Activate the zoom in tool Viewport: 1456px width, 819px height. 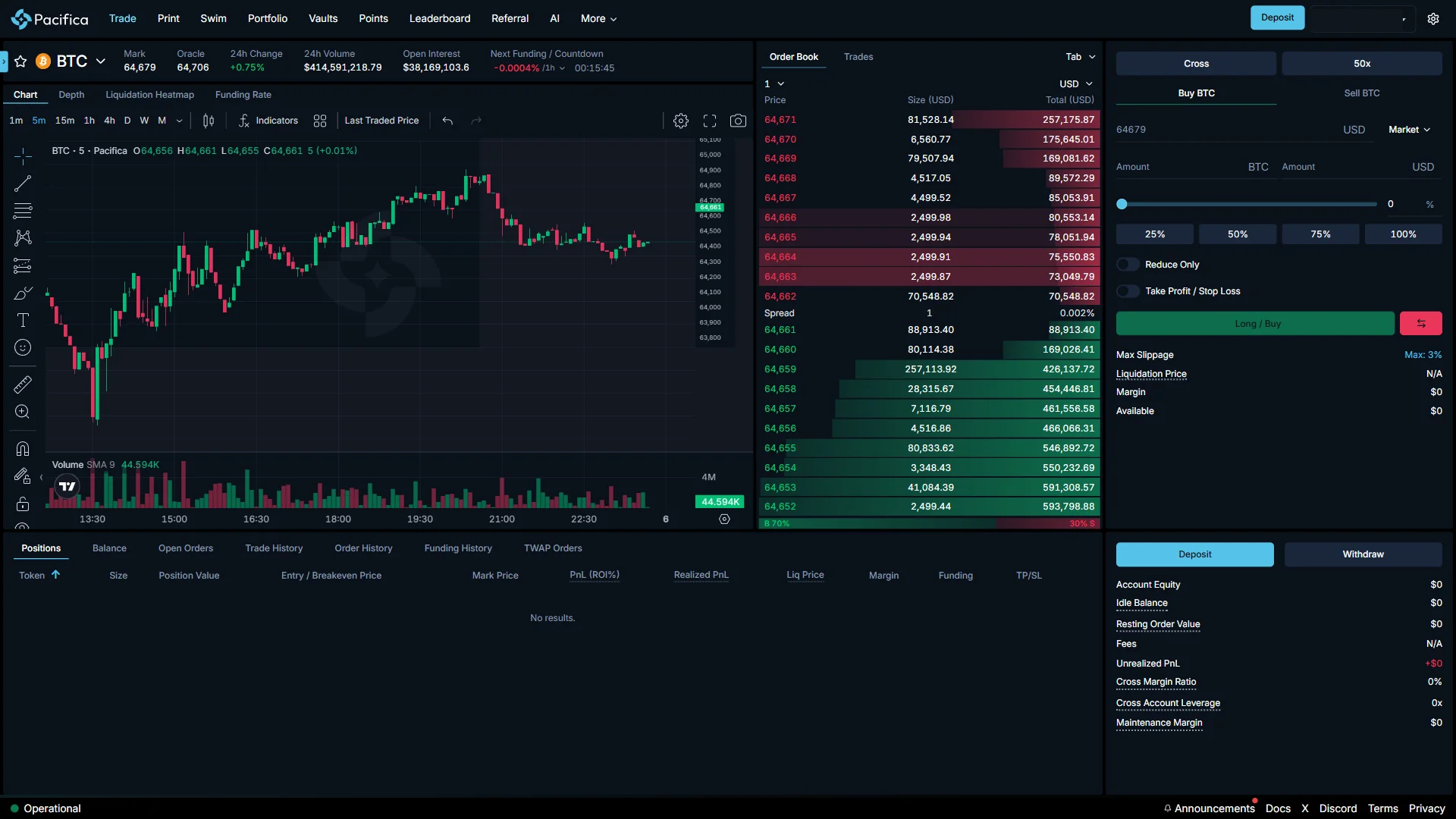(x=23, y=412)
